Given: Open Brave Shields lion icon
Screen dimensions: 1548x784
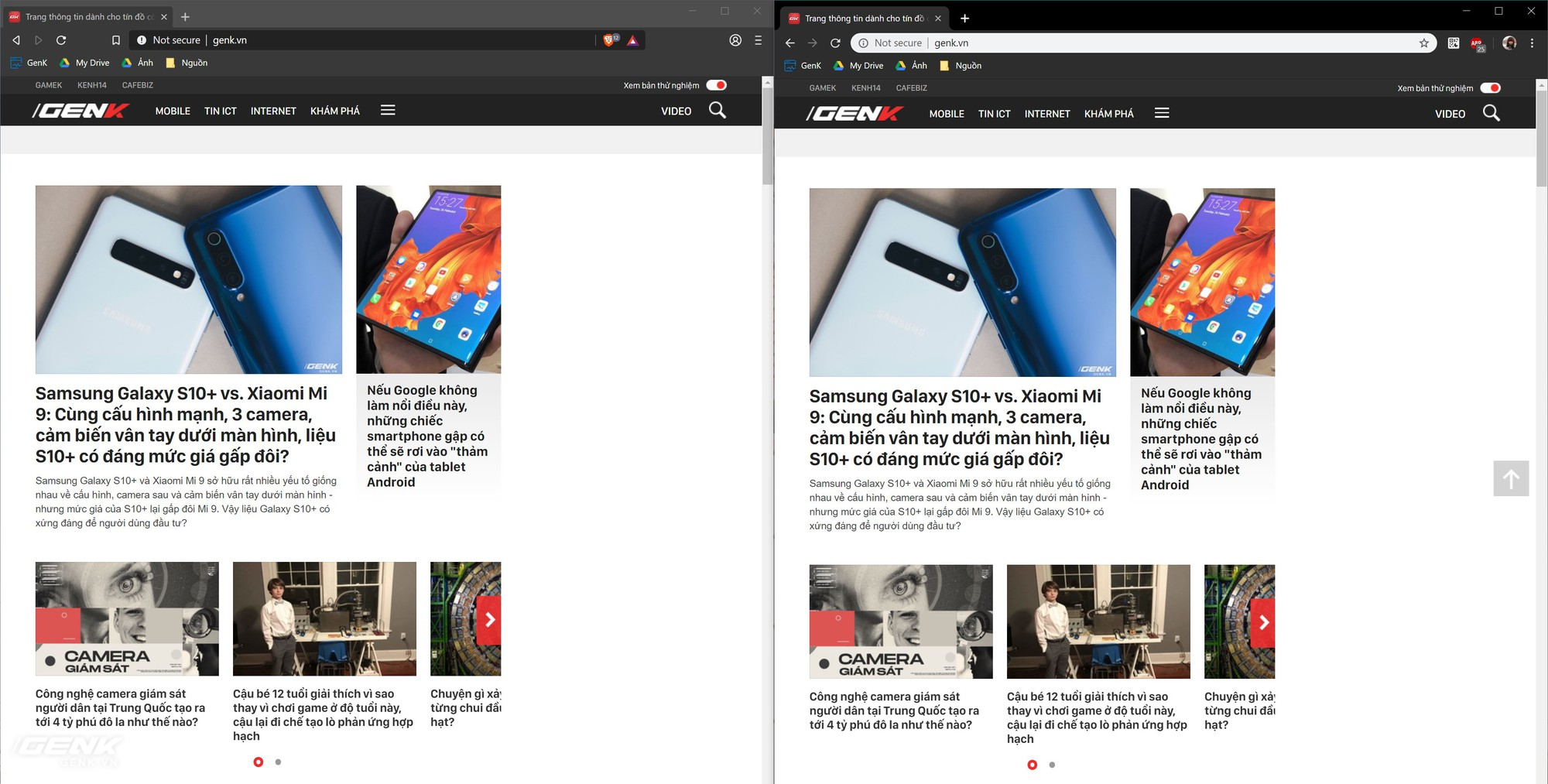Looking at the screenshot, I should (610, 40).
